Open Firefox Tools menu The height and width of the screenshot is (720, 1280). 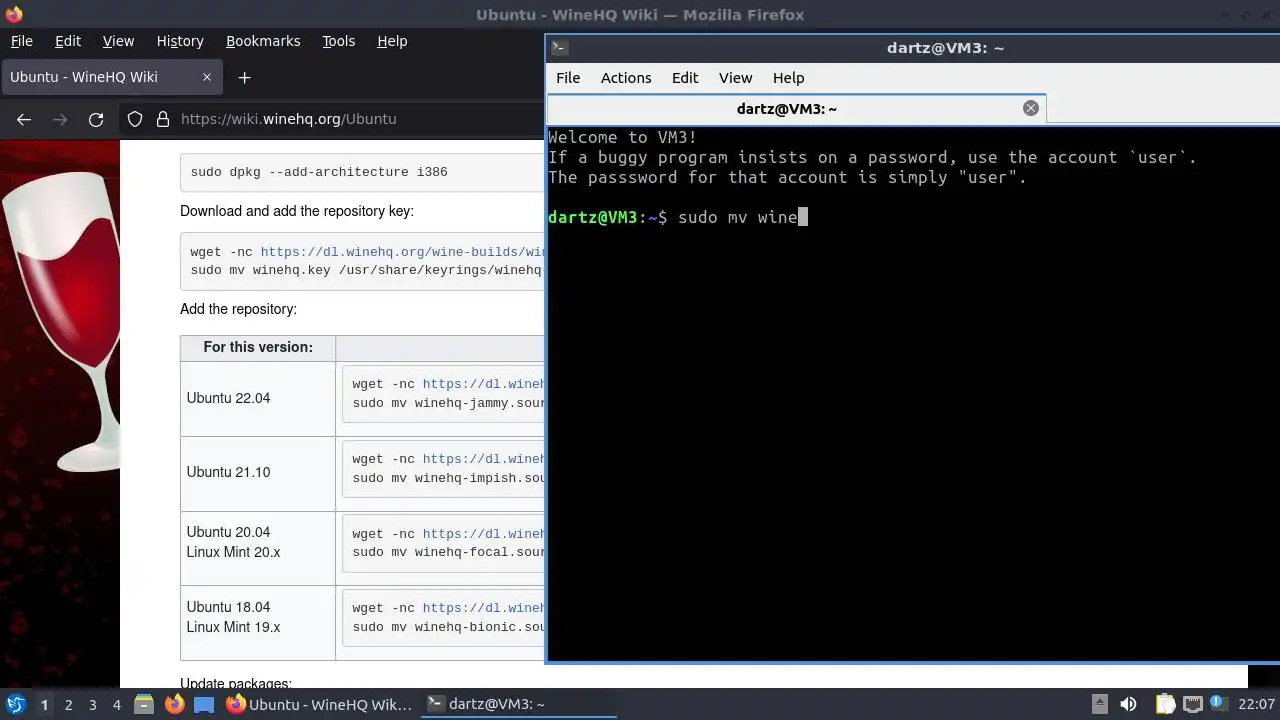pyautogui.click(x=338, y=41)
